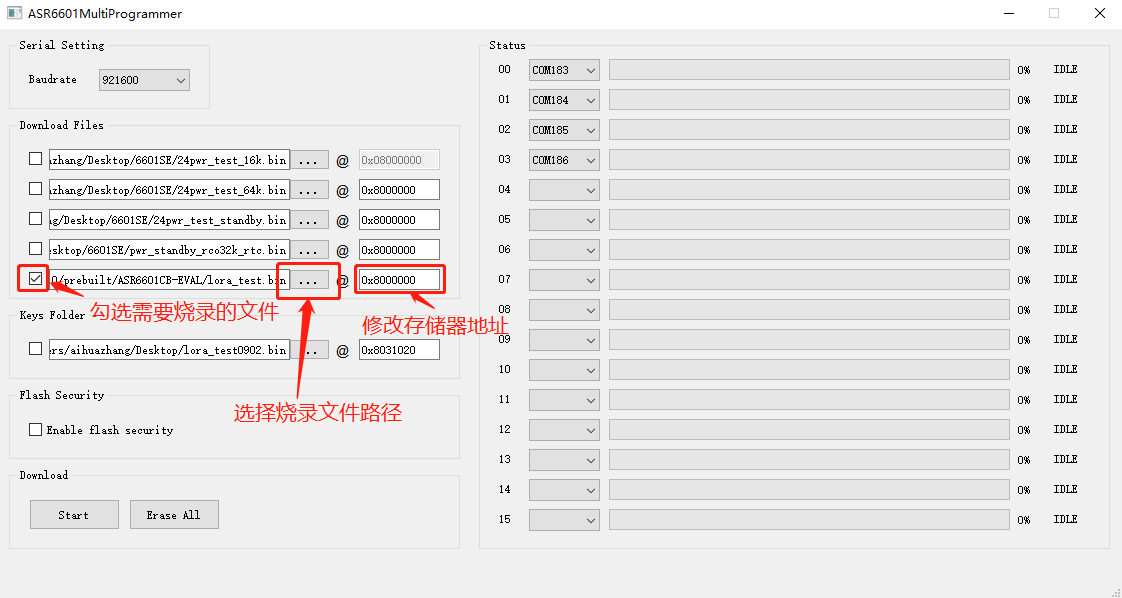Browse for the 24pwr_test_standby.bin file path

click(x=309, y=220)
